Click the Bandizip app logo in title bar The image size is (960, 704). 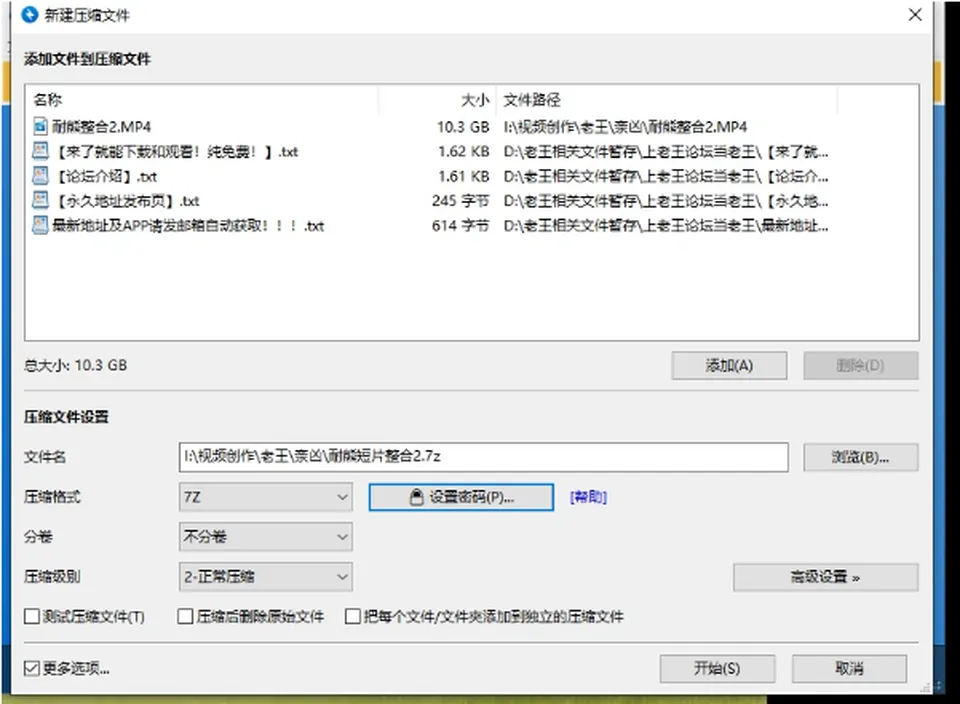point(29,15)
